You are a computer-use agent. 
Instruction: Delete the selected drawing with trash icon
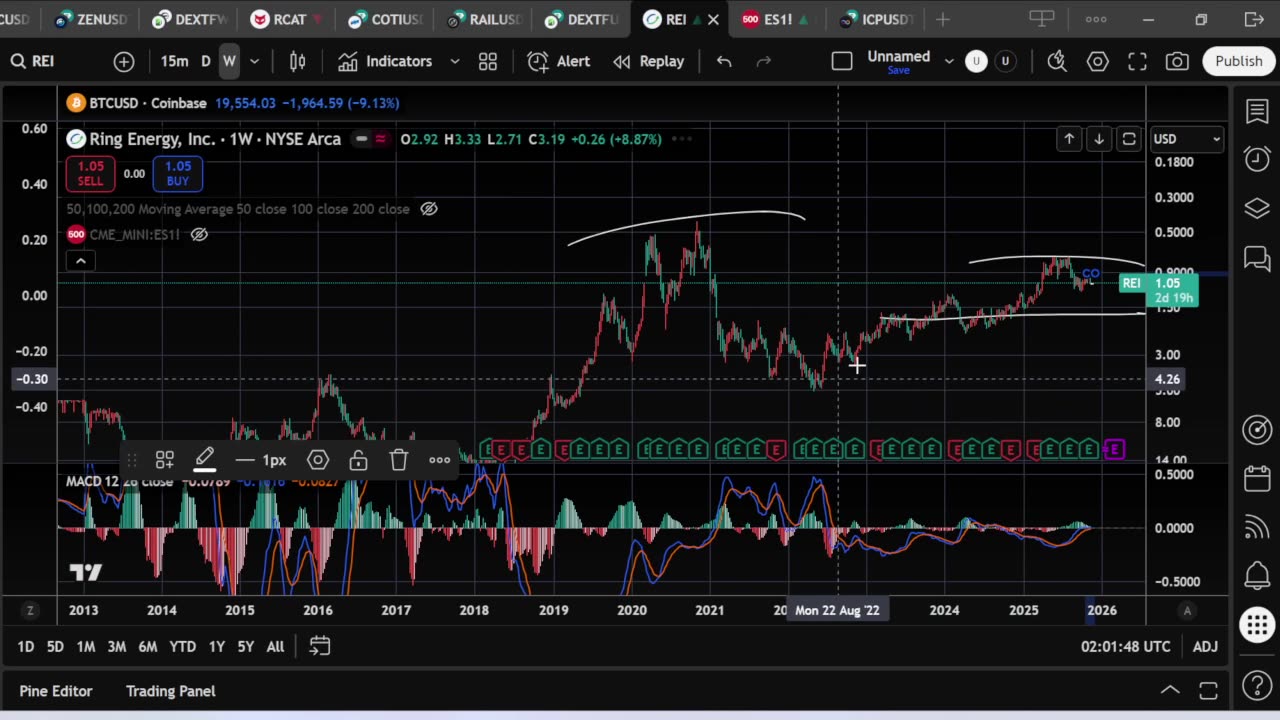398,460
